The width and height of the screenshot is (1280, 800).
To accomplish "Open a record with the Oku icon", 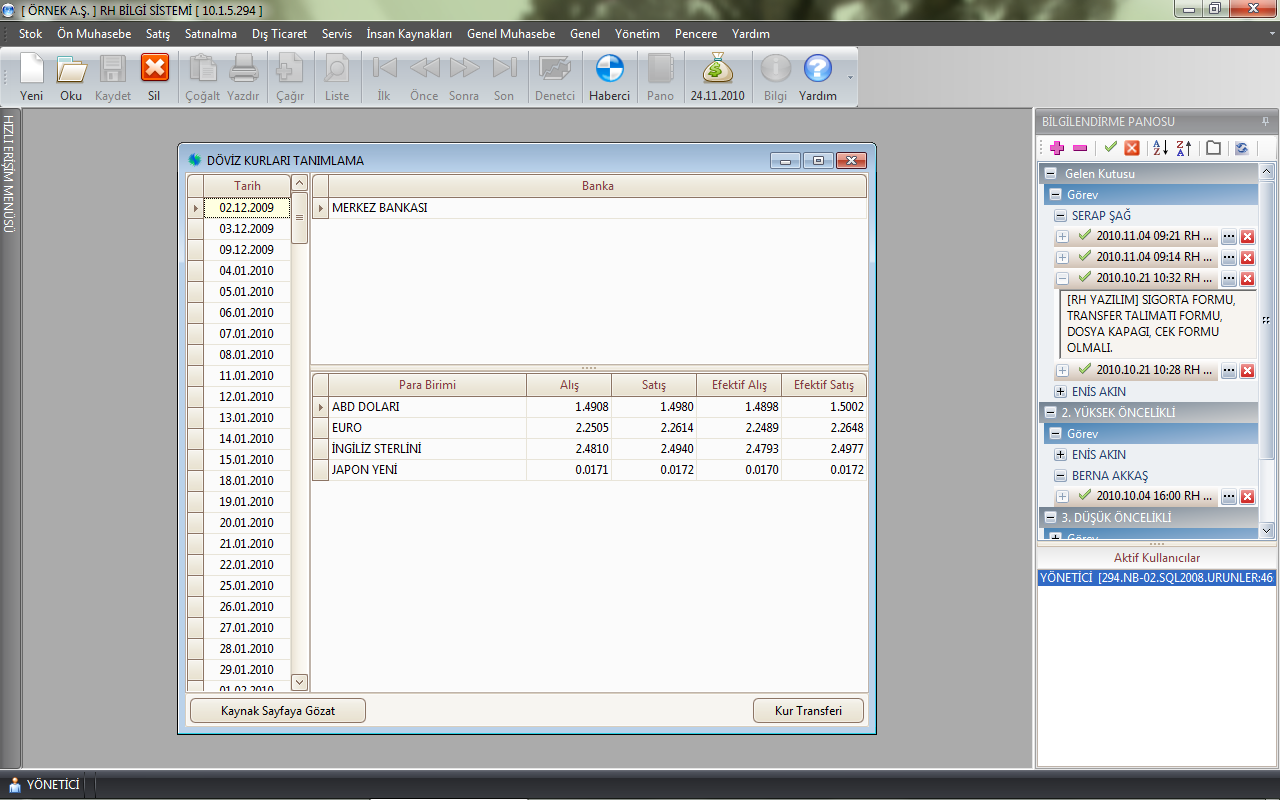I will coord(71,75).
